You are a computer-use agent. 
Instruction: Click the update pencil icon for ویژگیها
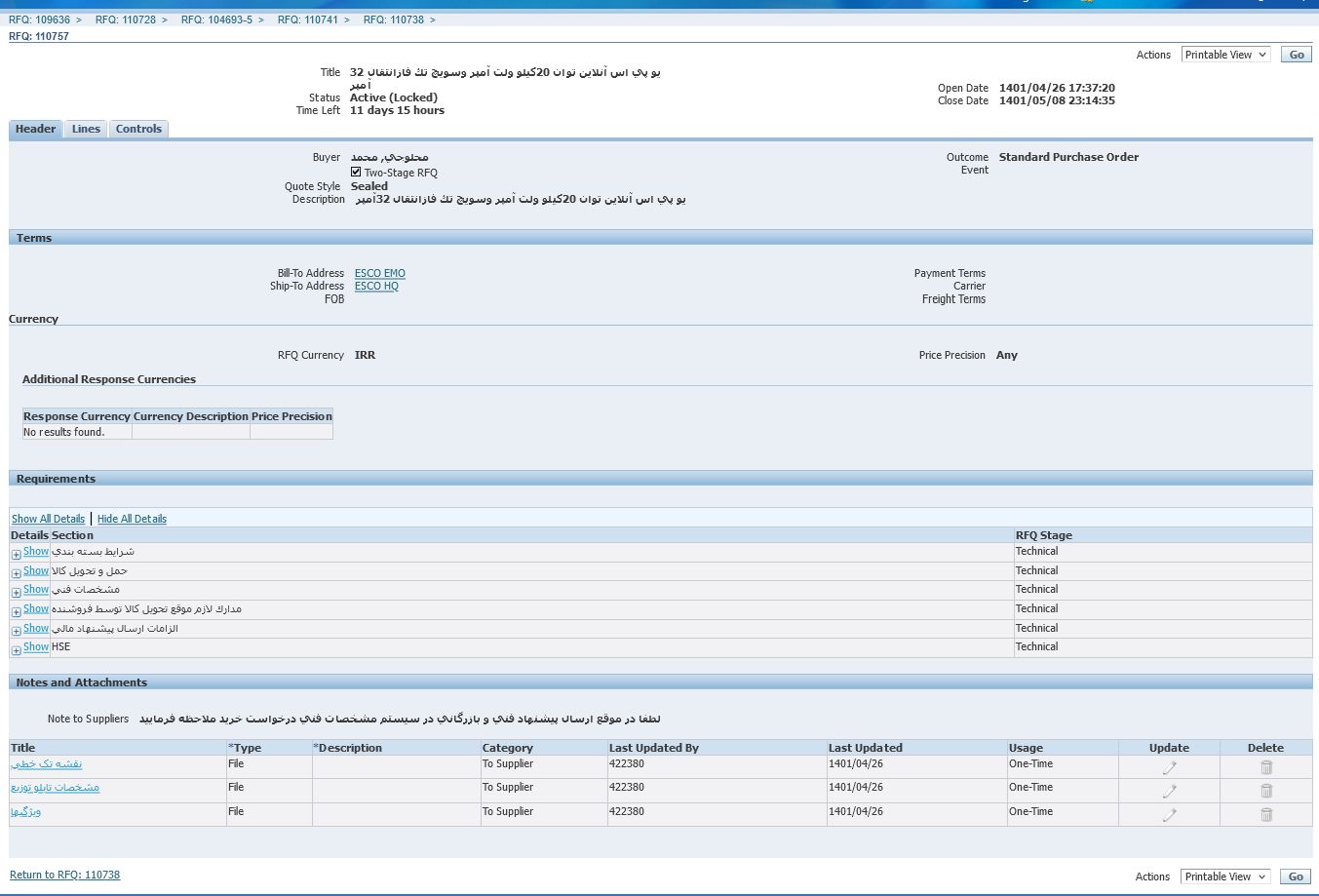click(1169, 815)
